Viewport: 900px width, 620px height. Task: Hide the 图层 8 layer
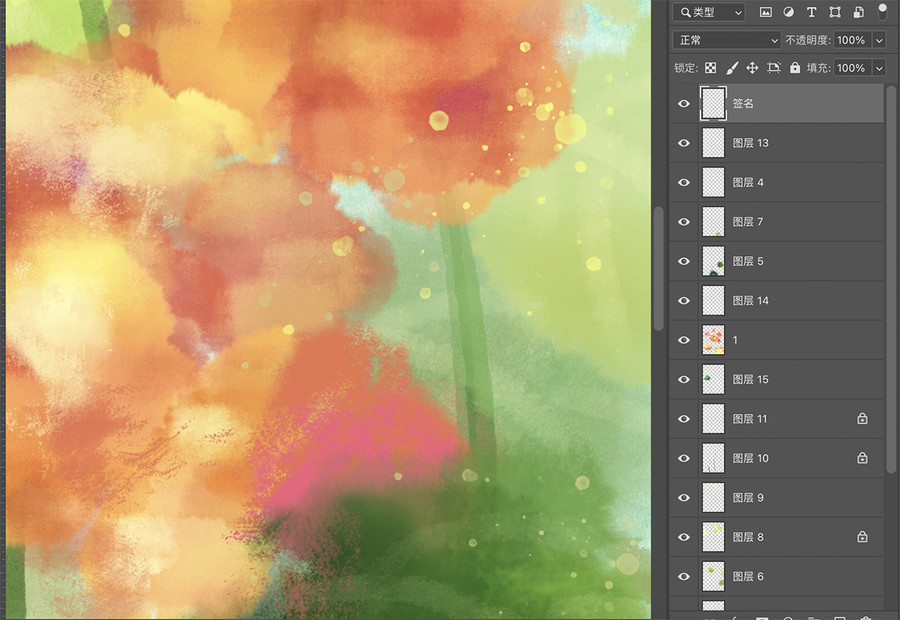click(x=684, y=537)
